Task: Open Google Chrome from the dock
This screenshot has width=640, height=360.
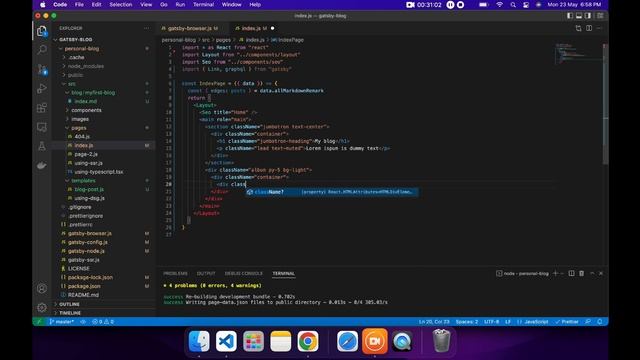Action: point(308,341)
